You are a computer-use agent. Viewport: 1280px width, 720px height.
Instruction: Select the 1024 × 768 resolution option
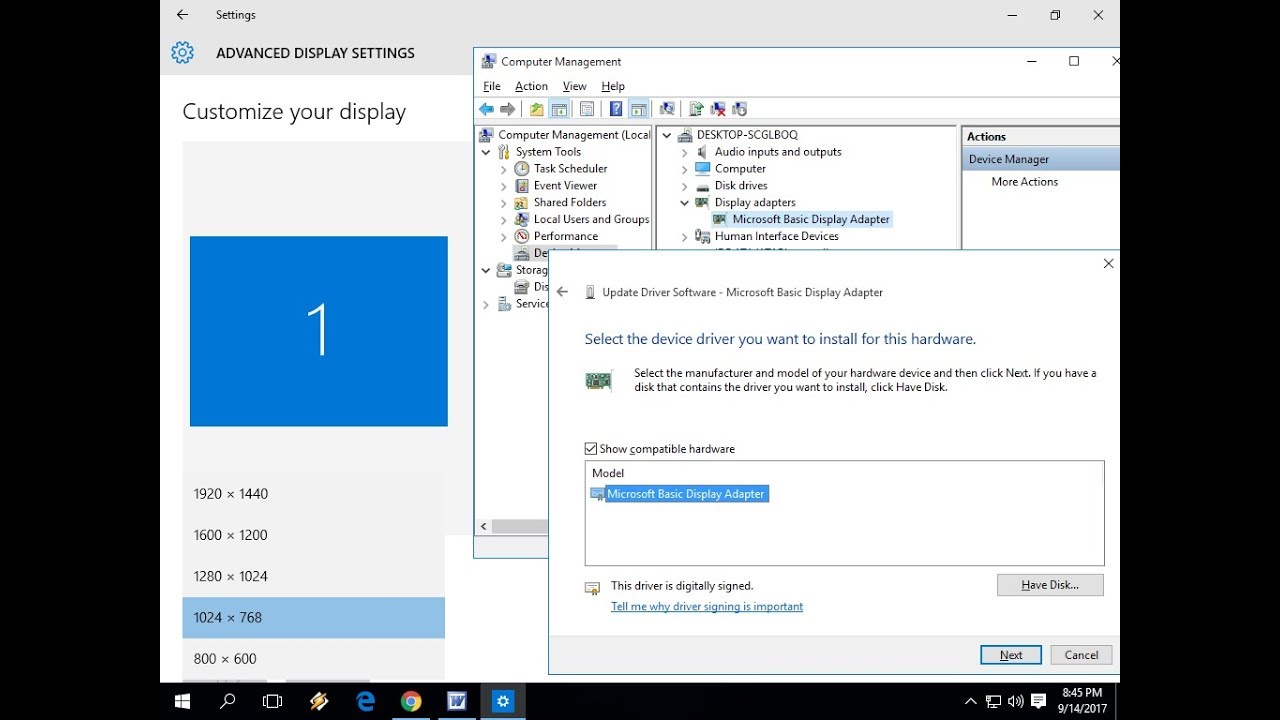(313, 618)
